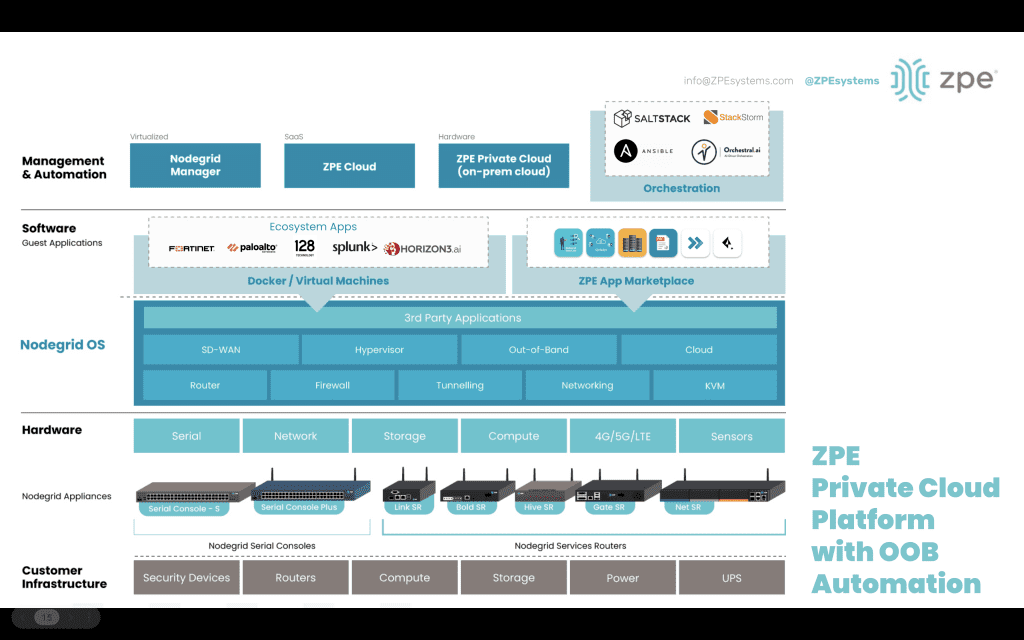
Task: Click the Guest Applications subtitle
Action: click(x=62, y=243)
